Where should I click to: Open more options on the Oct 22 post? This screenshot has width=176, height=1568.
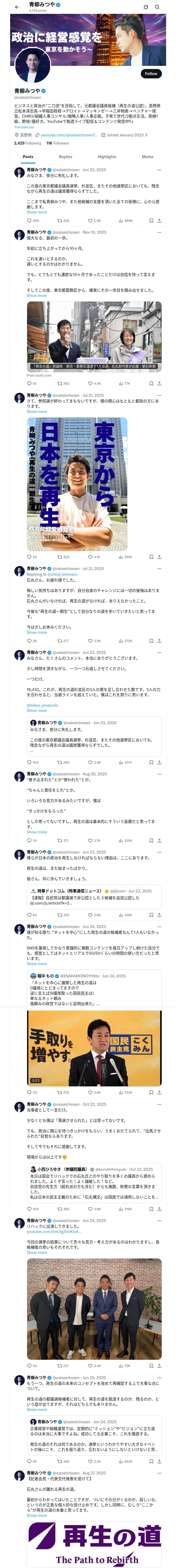point(159,1104)
